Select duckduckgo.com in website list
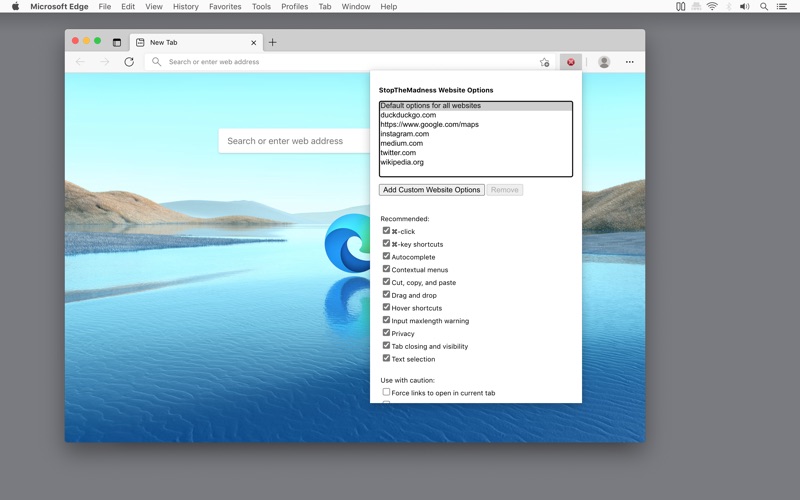Image resolution: width=800 pixels, height=500 pixels. pos(476,115)
